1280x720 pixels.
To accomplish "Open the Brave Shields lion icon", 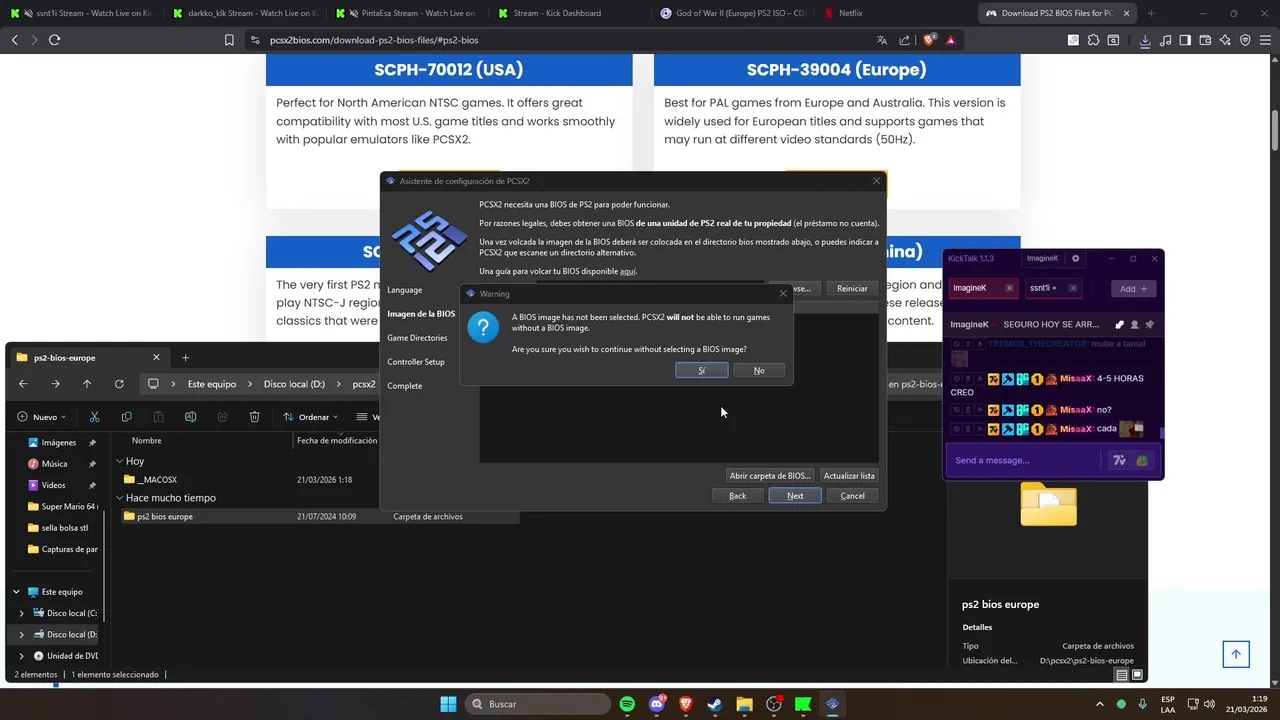I will 927,40.
